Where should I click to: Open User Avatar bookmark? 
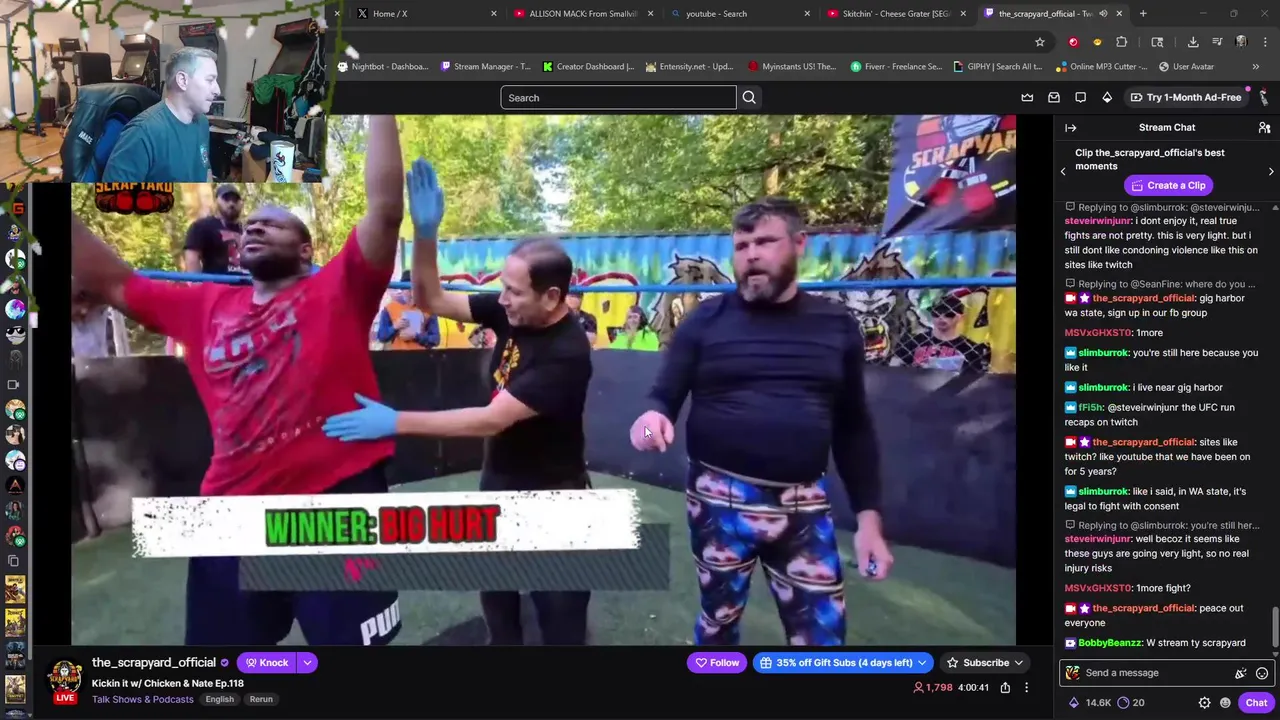point(1186,67)
